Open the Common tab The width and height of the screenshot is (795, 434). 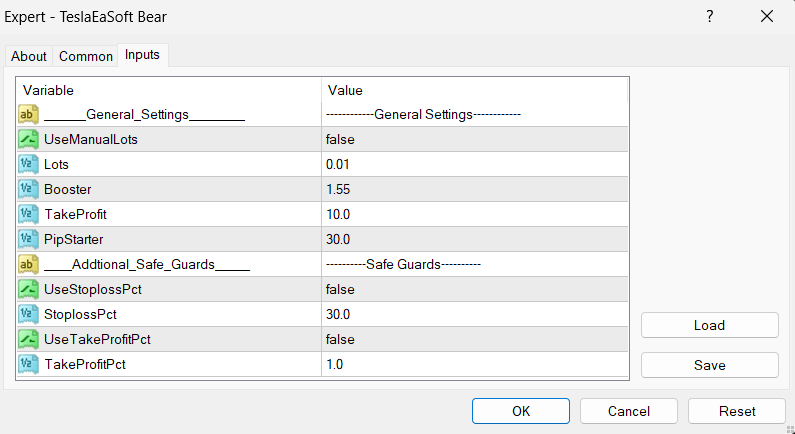point(86,56)
